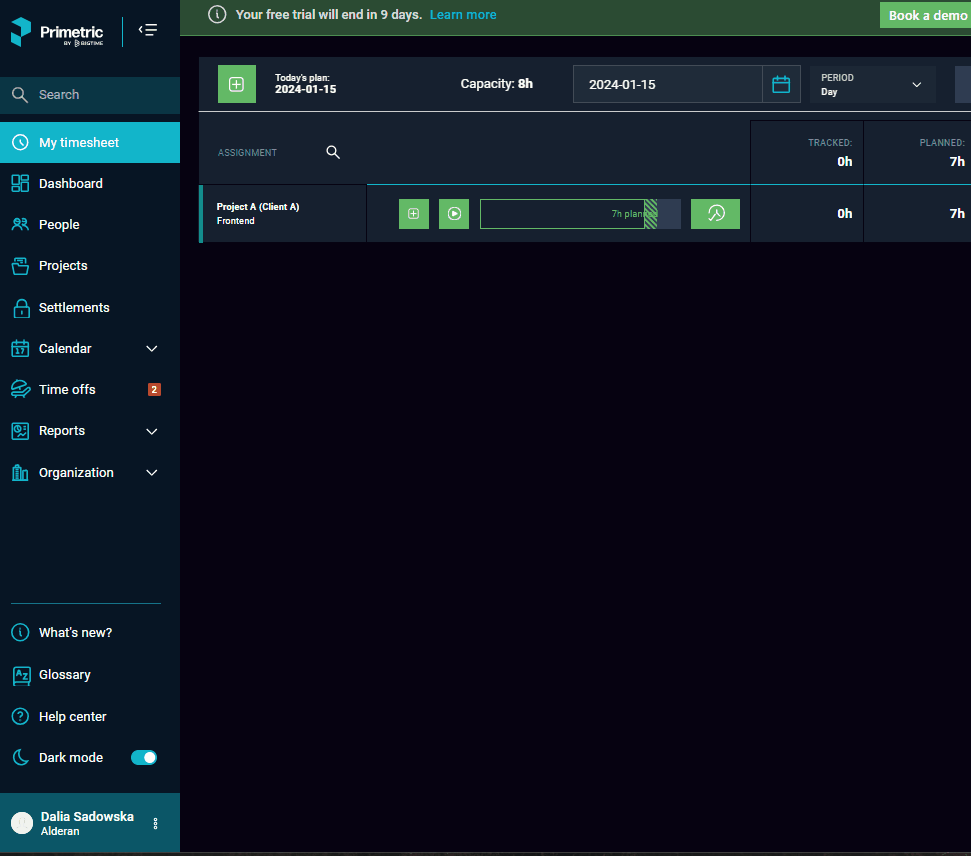Screen dimensions: 971x856
Task: Click the Capacity: 8h label
Action: pyautogui.click(x=497, y=84)
